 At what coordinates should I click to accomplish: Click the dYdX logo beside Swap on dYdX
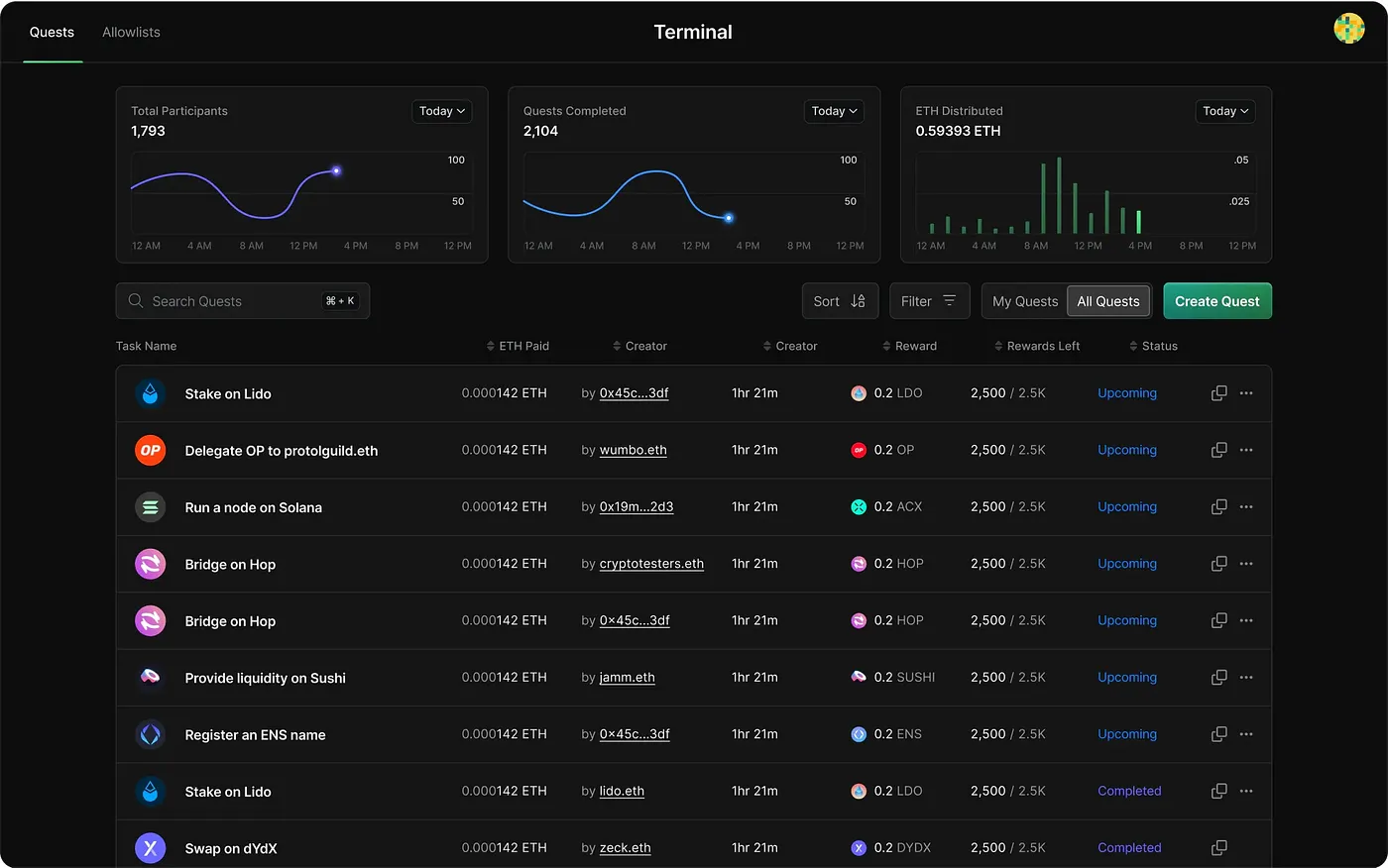click(150, 848)
